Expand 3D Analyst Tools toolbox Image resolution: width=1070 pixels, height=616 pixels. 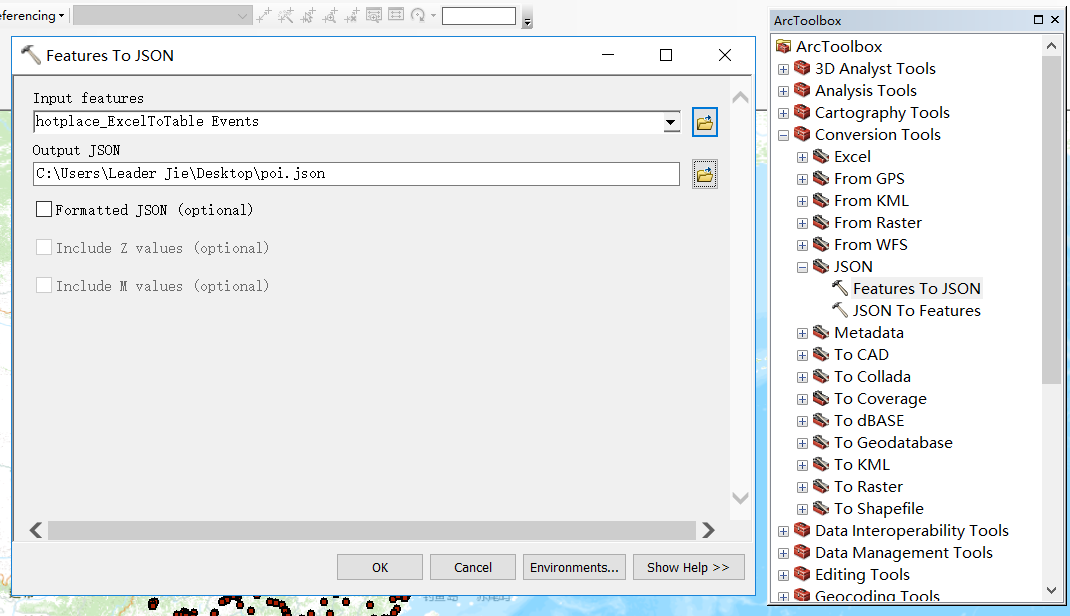coord(783,69)
